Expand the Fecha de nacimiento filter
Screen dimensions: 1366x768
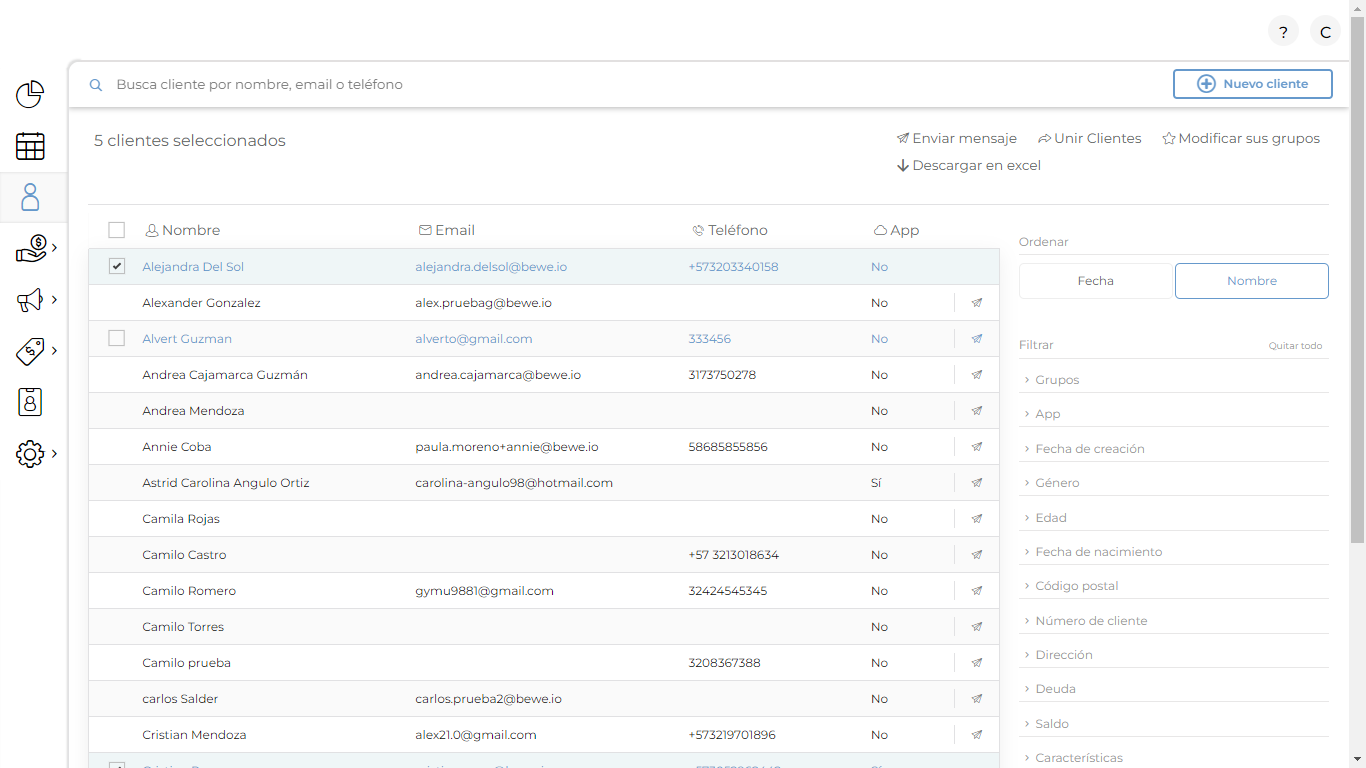(x=1173, y=552)
